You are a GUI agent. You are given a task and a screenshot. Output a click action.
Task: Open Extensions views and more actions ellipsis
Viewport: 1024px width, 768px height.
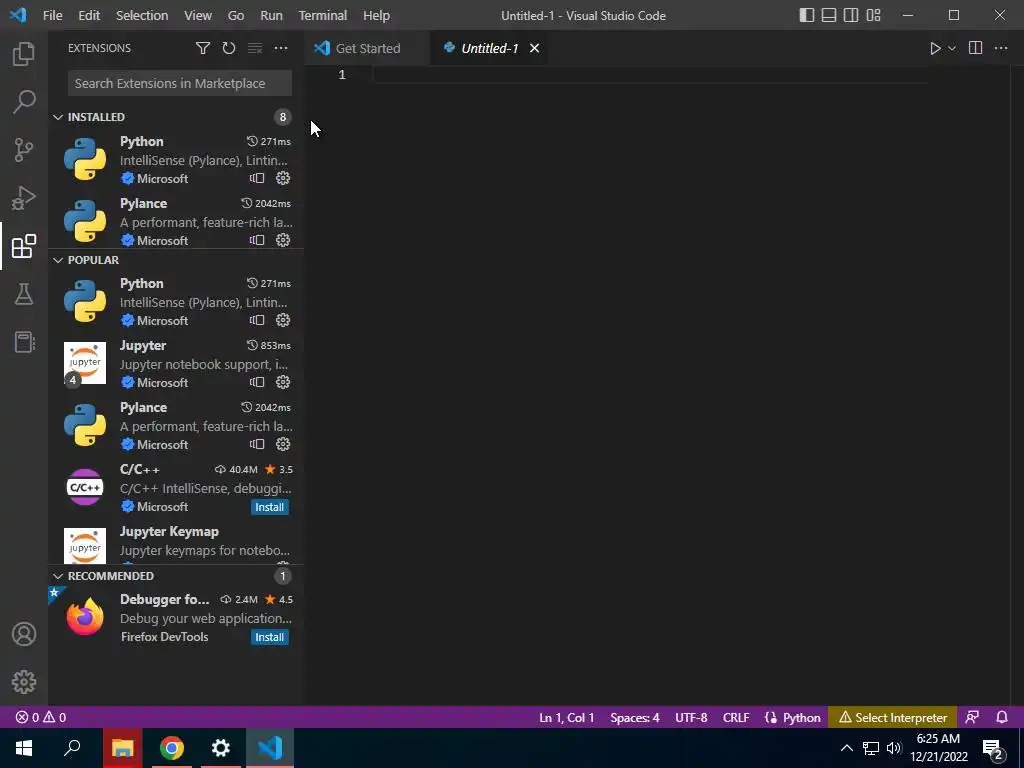point(281,48)
